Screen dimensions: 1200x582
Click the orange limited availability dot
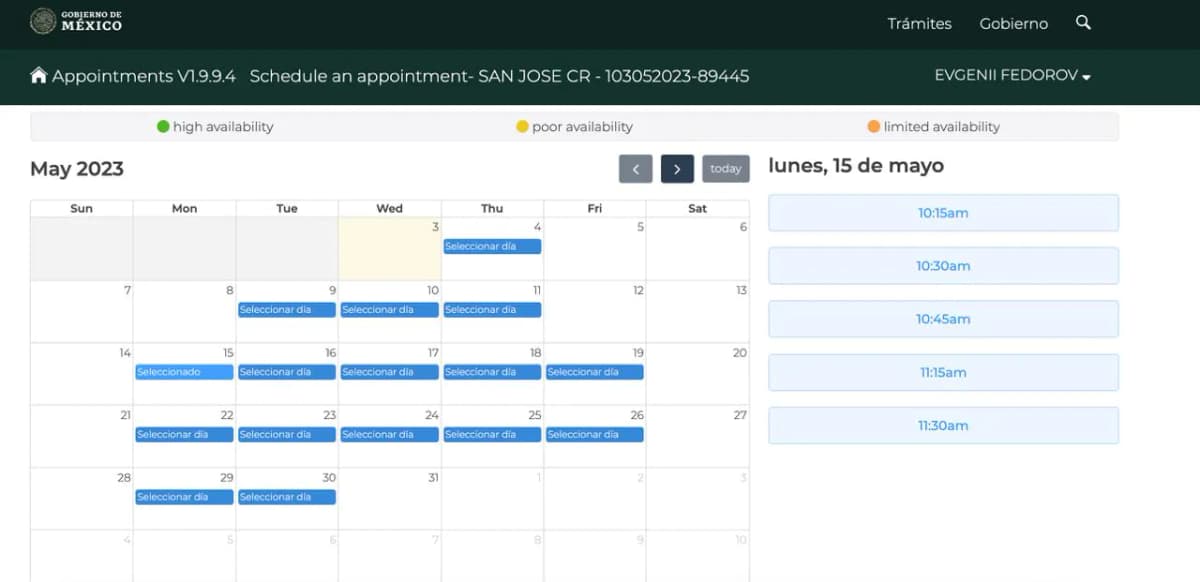pyautogui.click(x=874, y=127)
